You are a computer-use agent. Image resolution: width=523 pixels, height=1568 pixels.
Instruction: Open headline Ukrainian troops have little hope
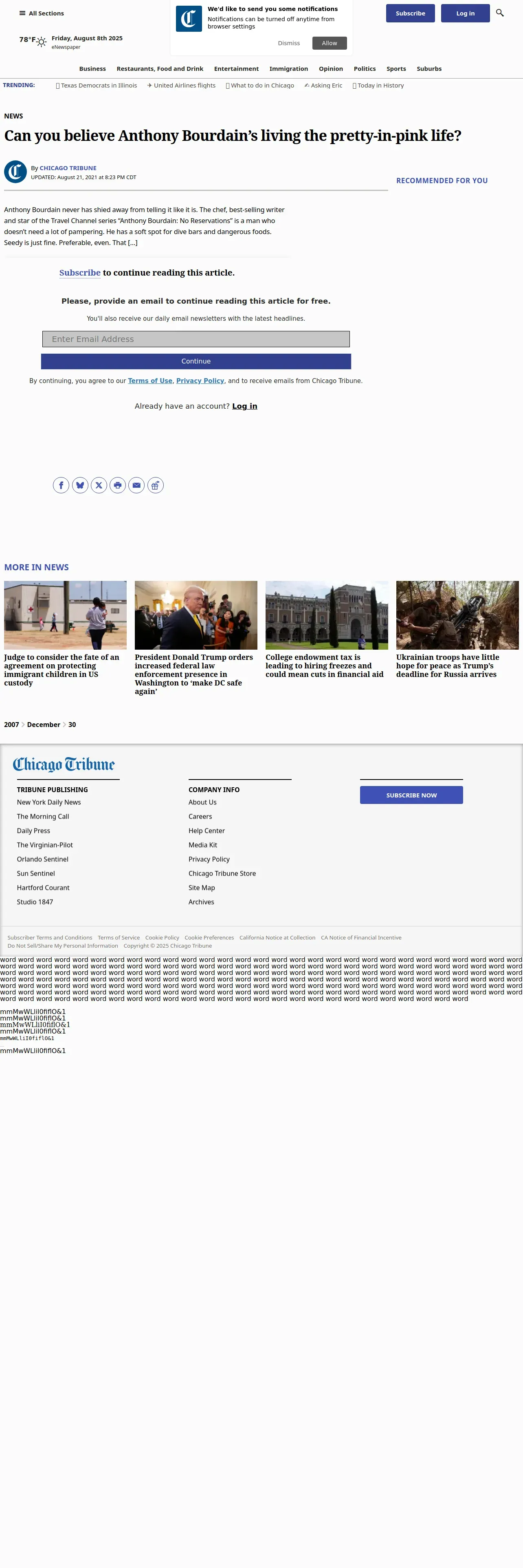tap(448, 665)
